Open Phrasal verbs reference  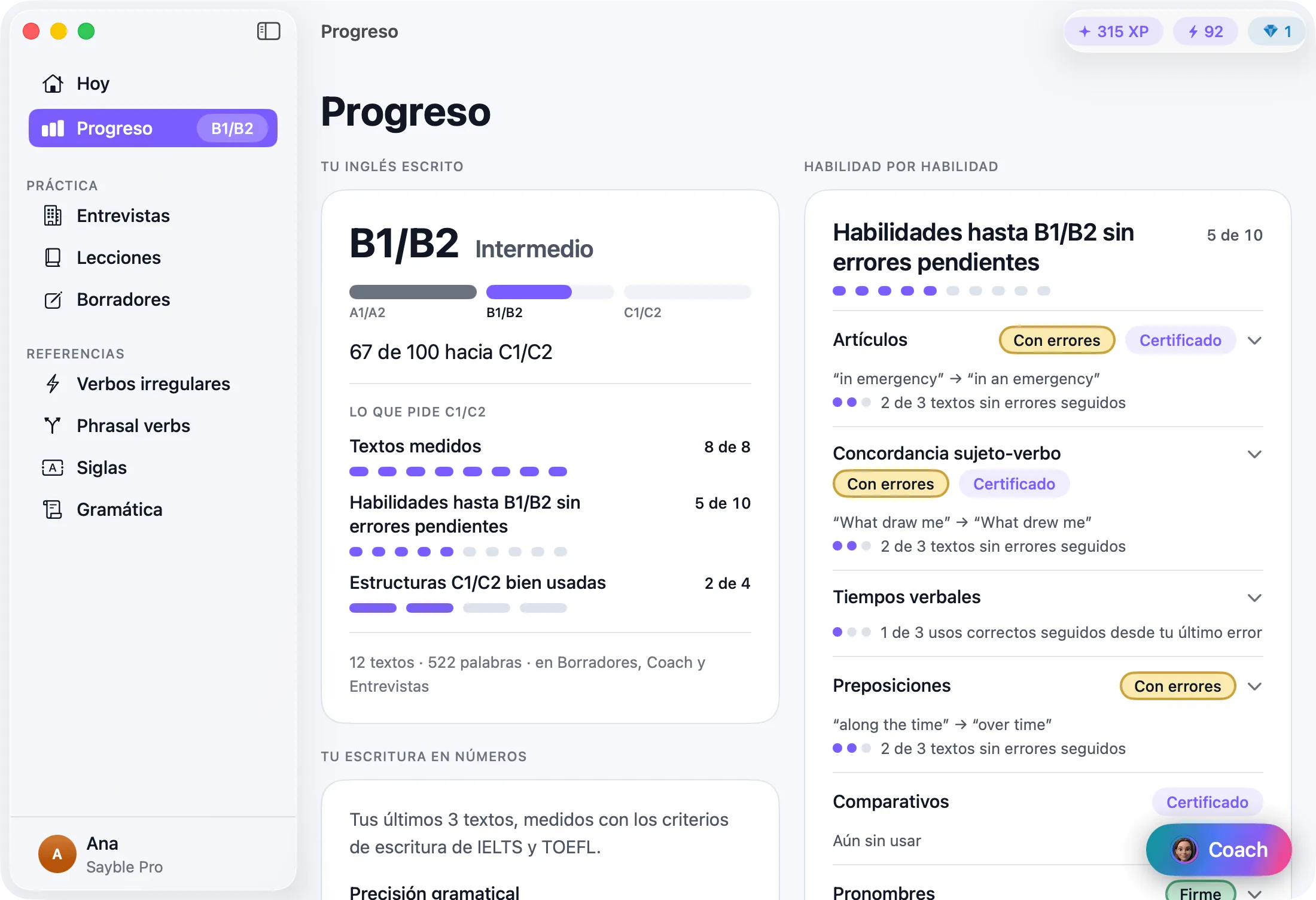[153, 425]
